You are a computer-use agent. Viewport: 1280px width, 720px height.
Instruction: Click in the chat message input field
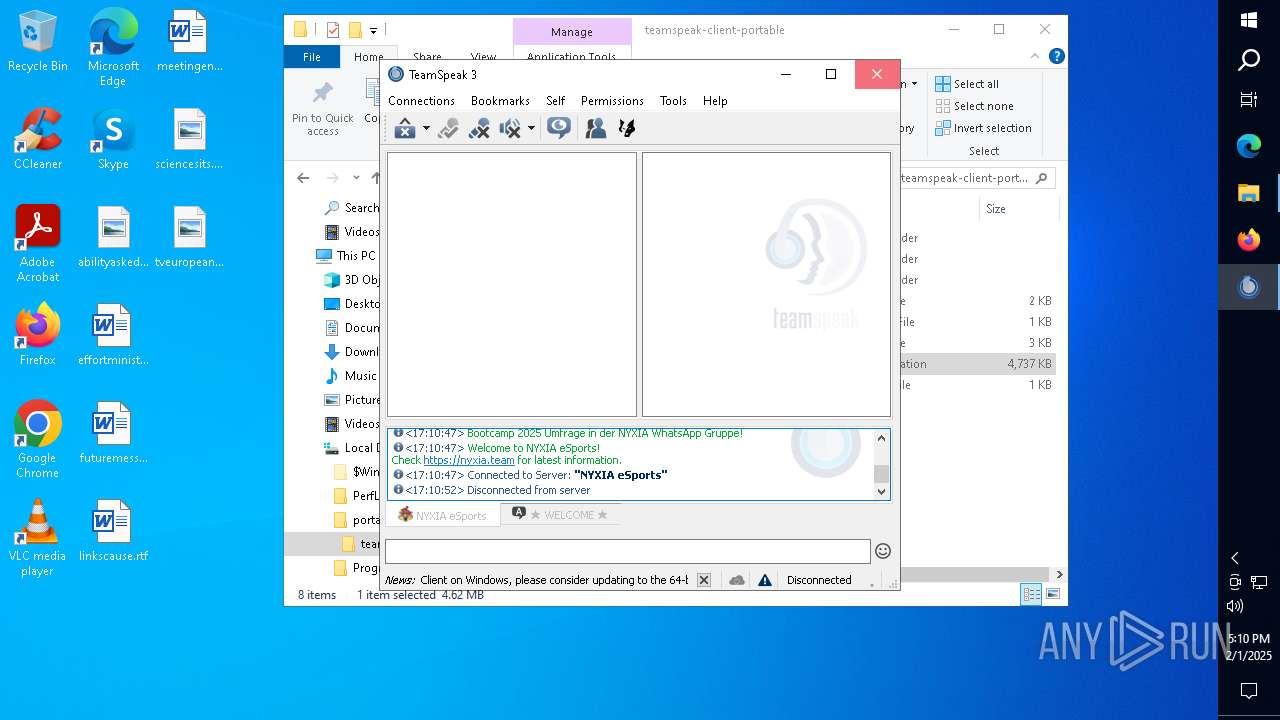click(x=628, y=551)
